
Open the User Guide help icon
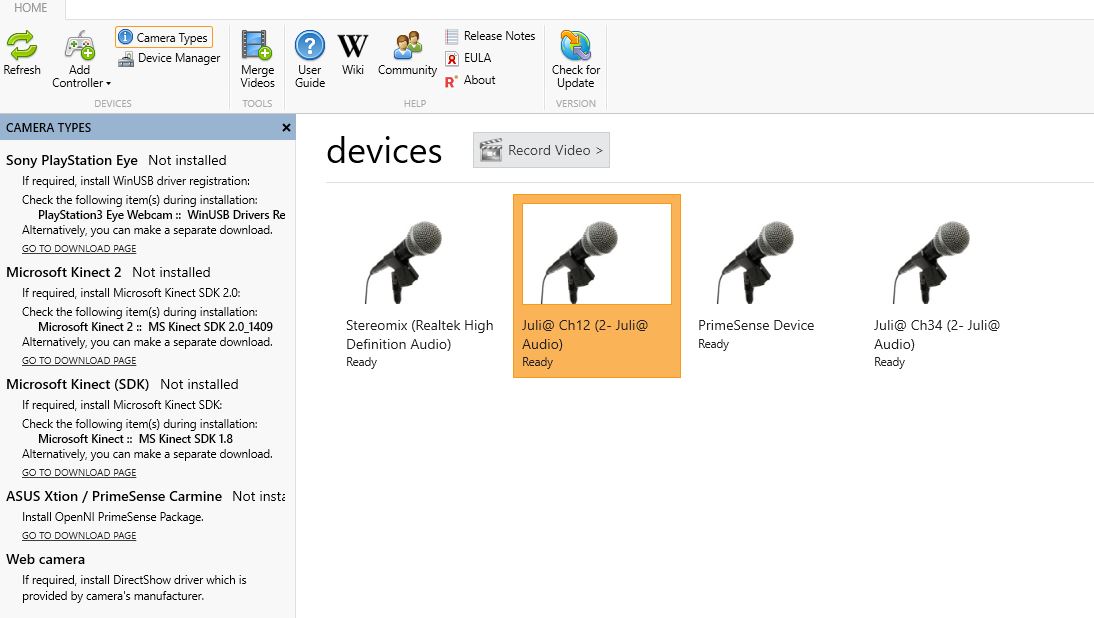click(310, 59)
